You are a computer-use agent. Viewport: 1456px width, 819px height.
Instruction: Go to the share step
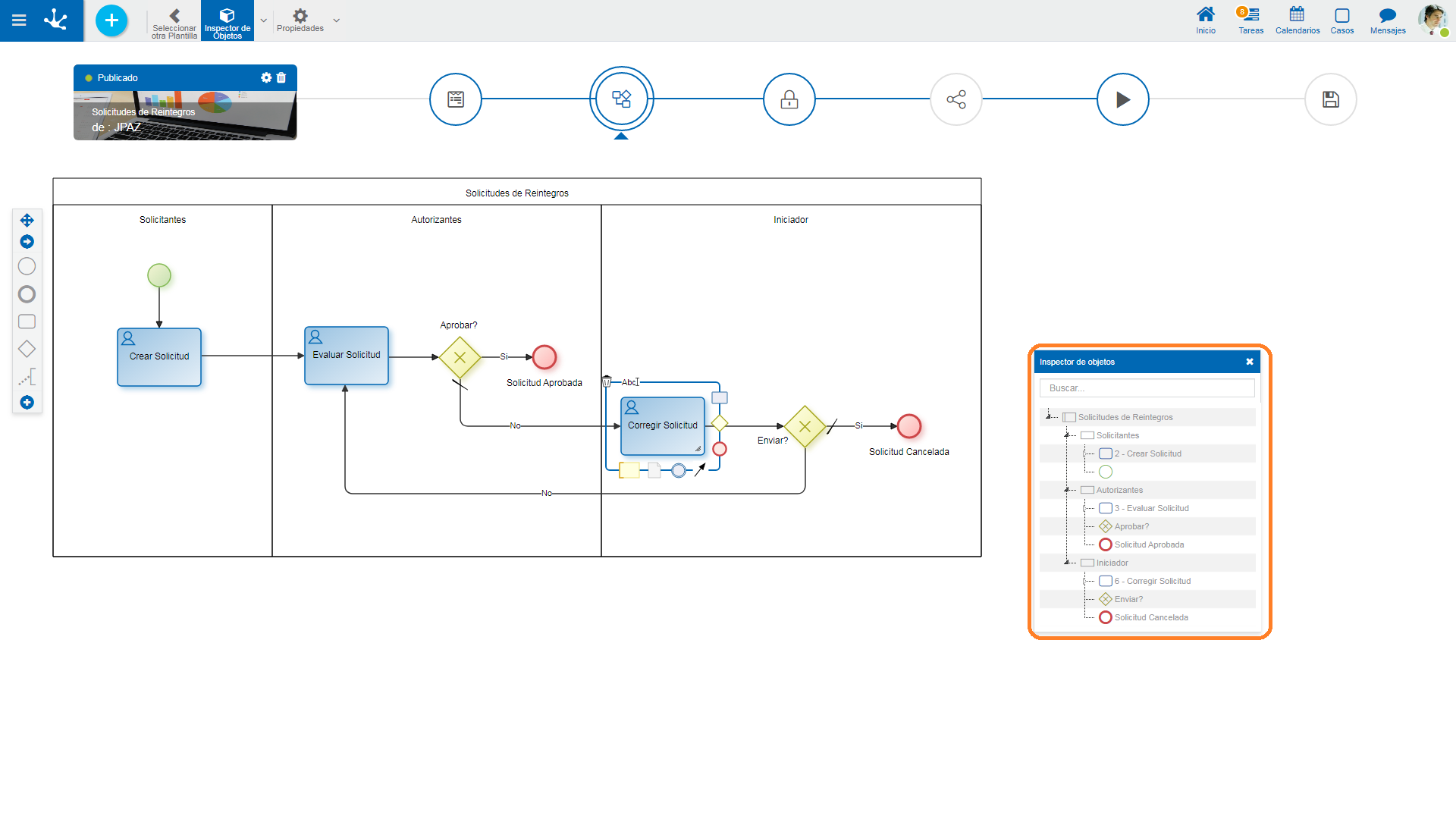pyautogui.click(x=956, y=99)
